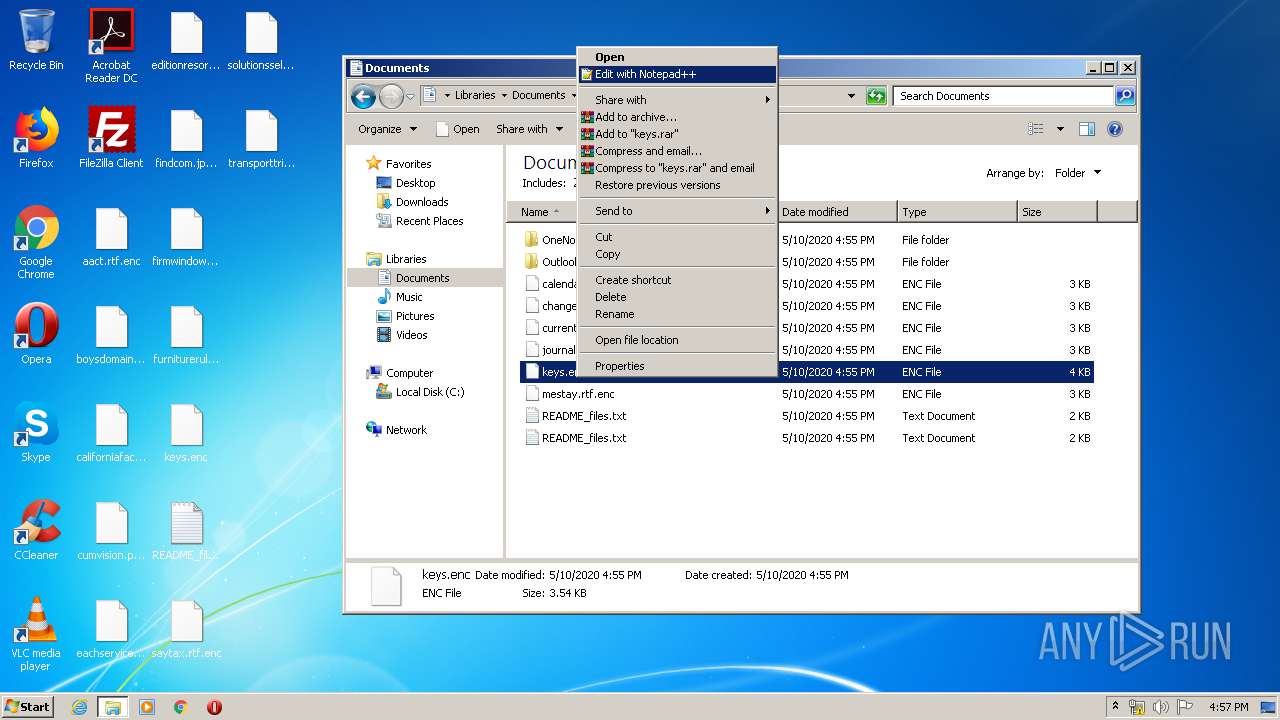This screenshot has height=720, width=1280.
Task: Click the toolbar Open button
Action: (x=458, y=129)
